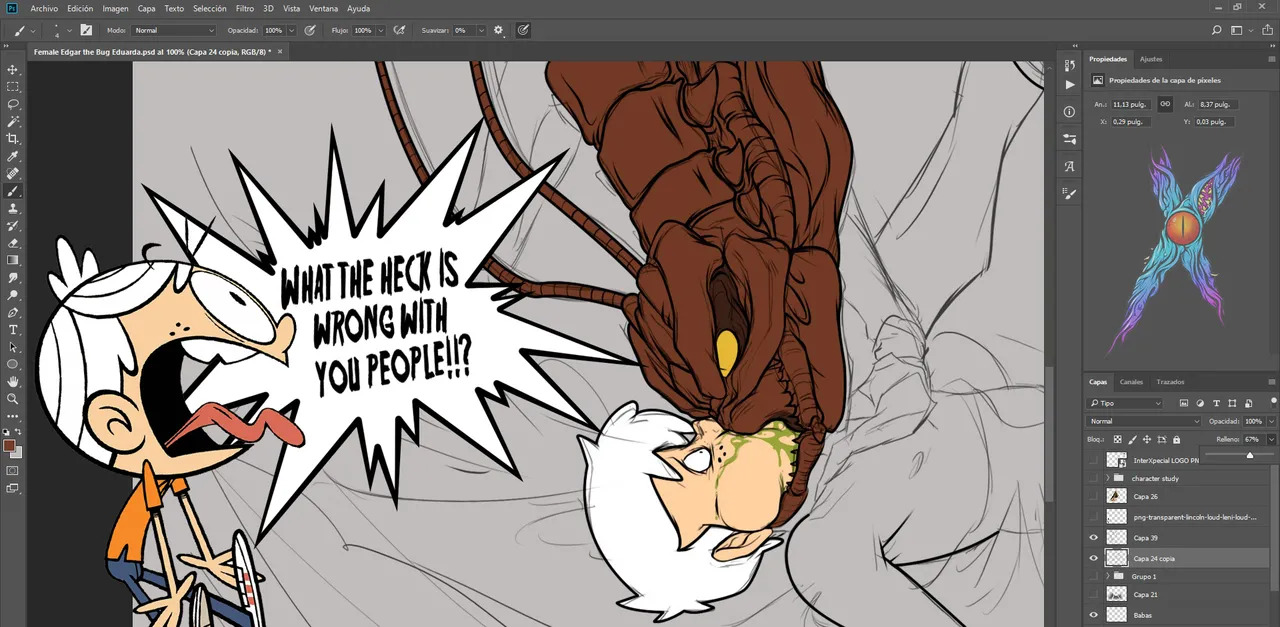Open the Filtro menu
This screenshot has width=1280, height=627.
click(x=244, y=8)
